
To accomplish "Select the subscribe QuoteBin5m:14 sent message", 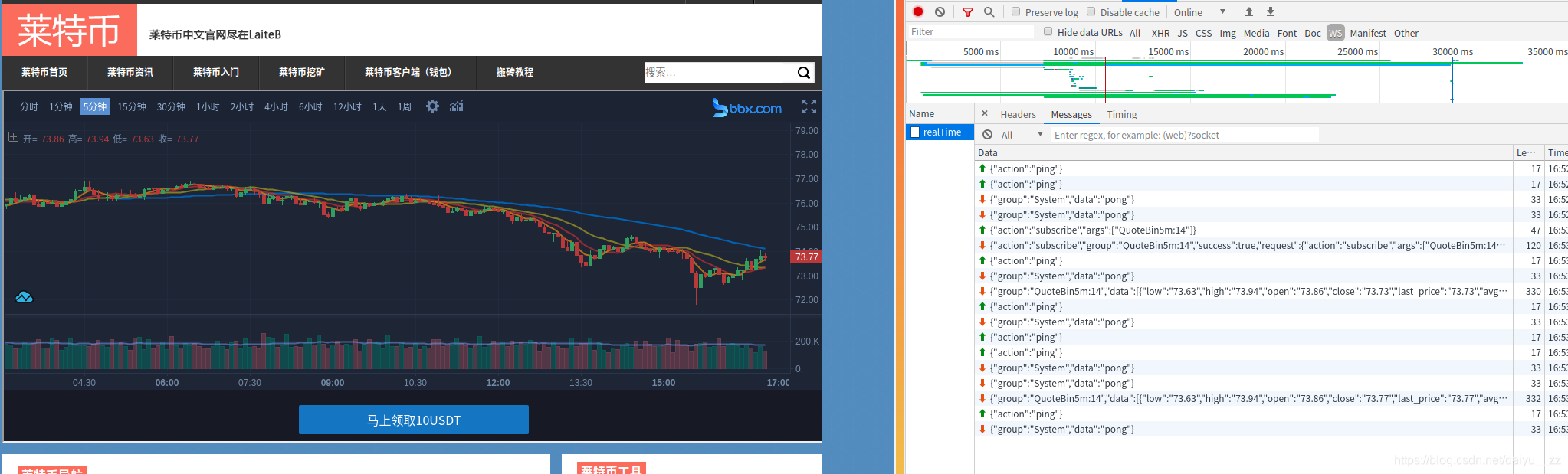I will point(1244,230).
